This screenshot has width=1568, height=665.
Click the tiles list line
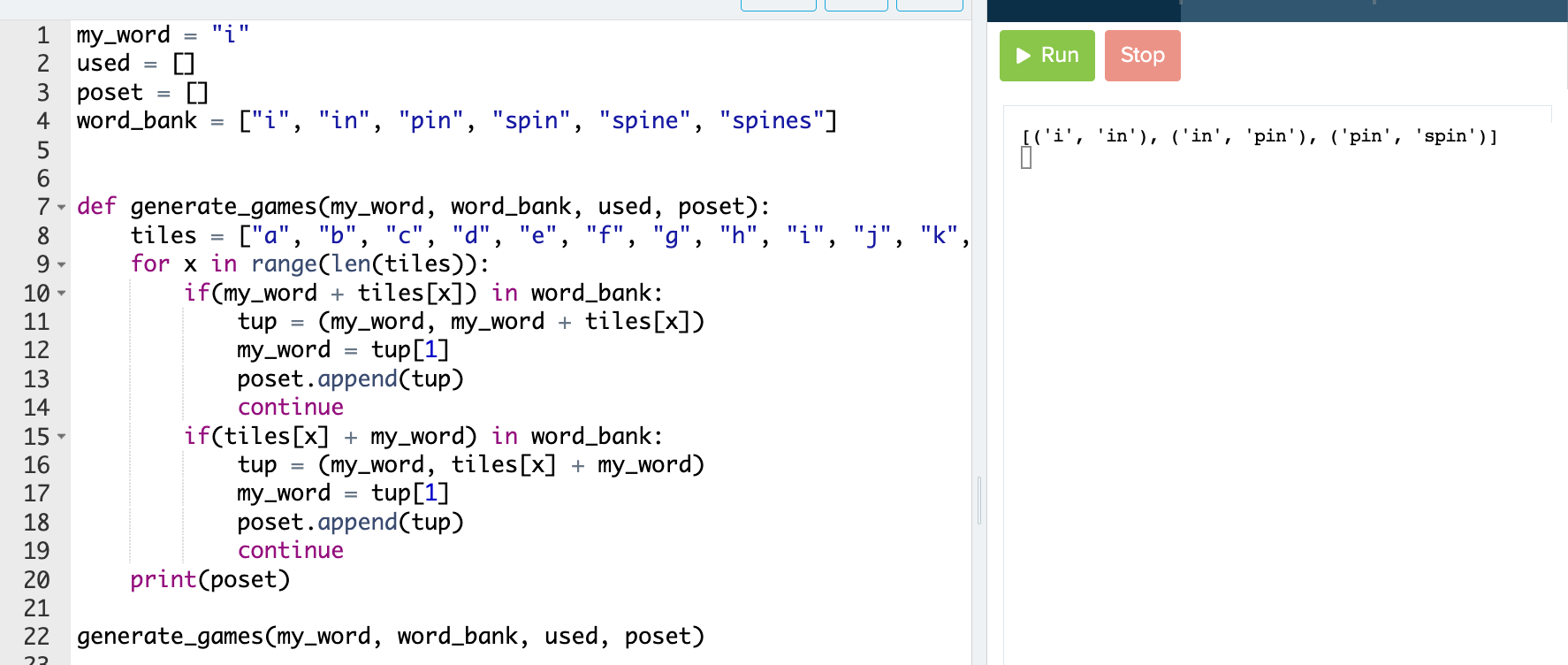[x=550, y=236]
